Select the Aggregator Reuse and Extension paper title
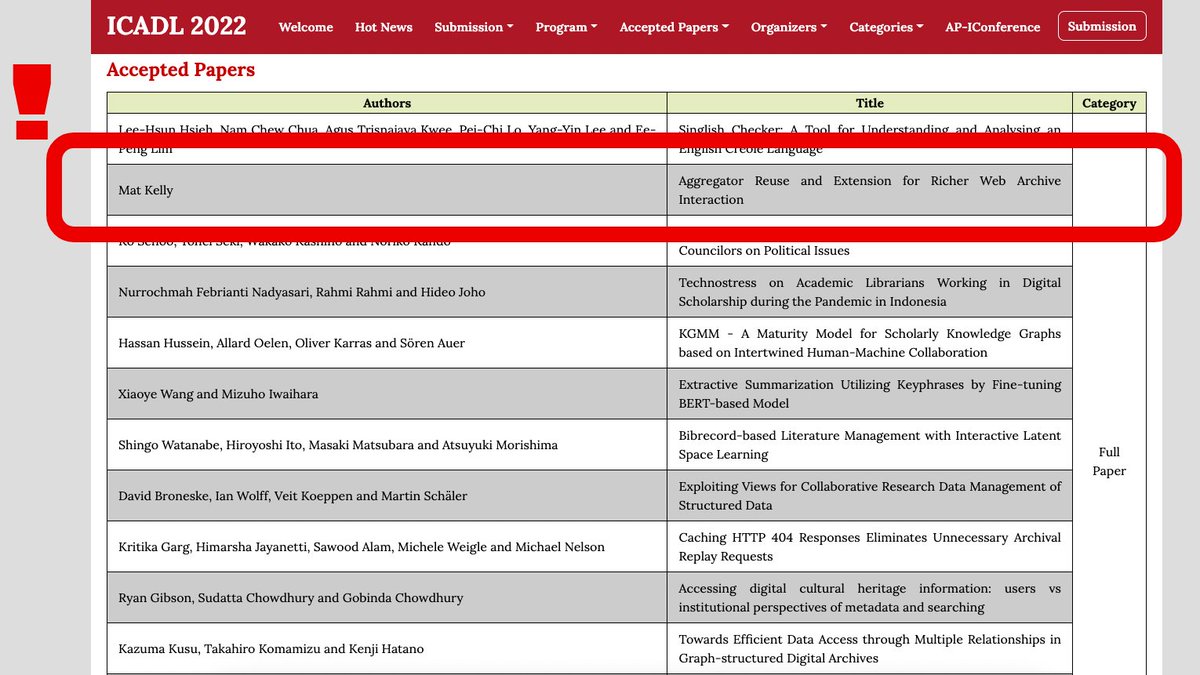The image size is (1200, 675). click(870, 190)
